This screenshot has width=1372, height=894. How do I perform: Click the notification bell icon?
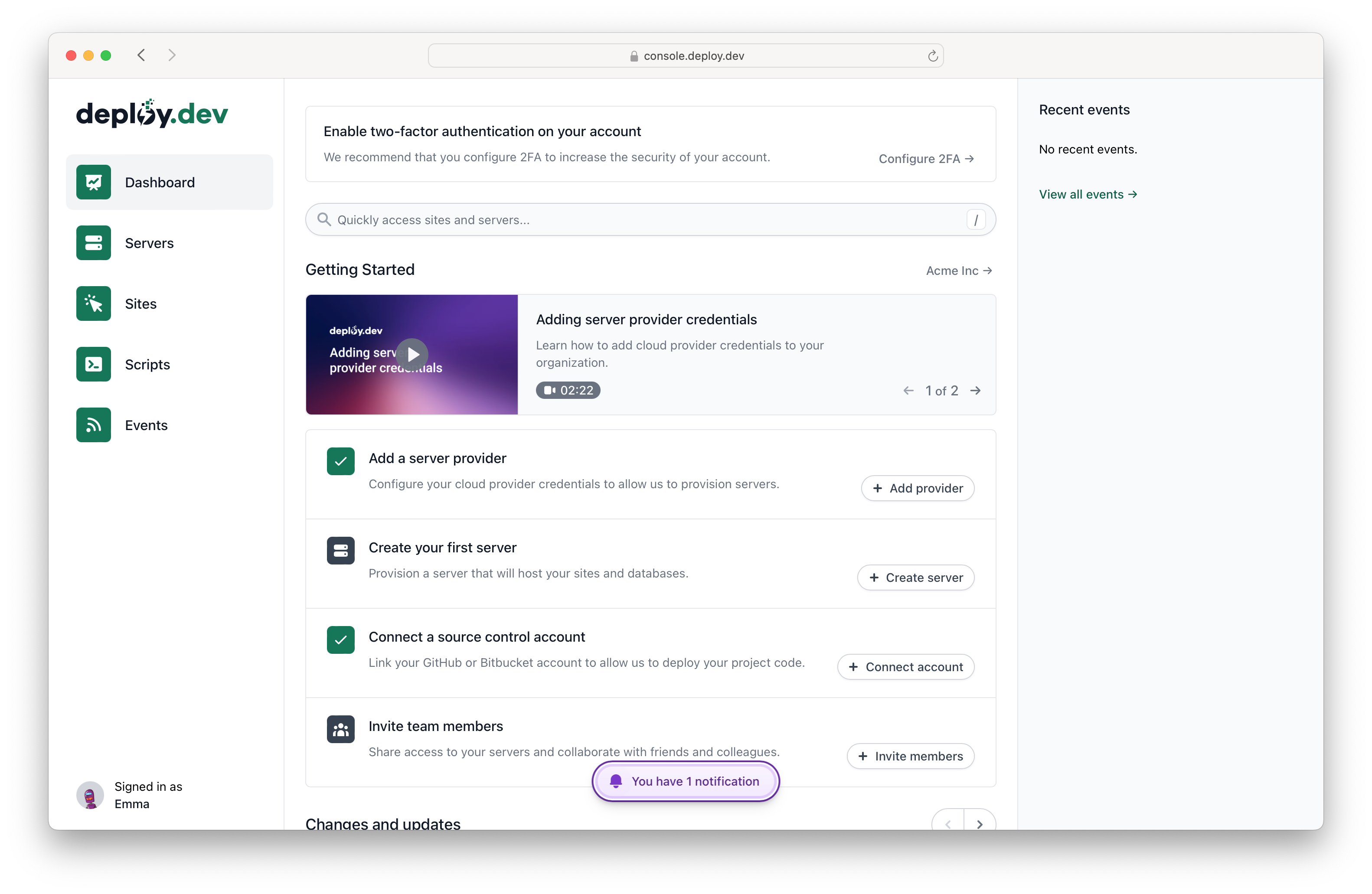click(616, 781)
